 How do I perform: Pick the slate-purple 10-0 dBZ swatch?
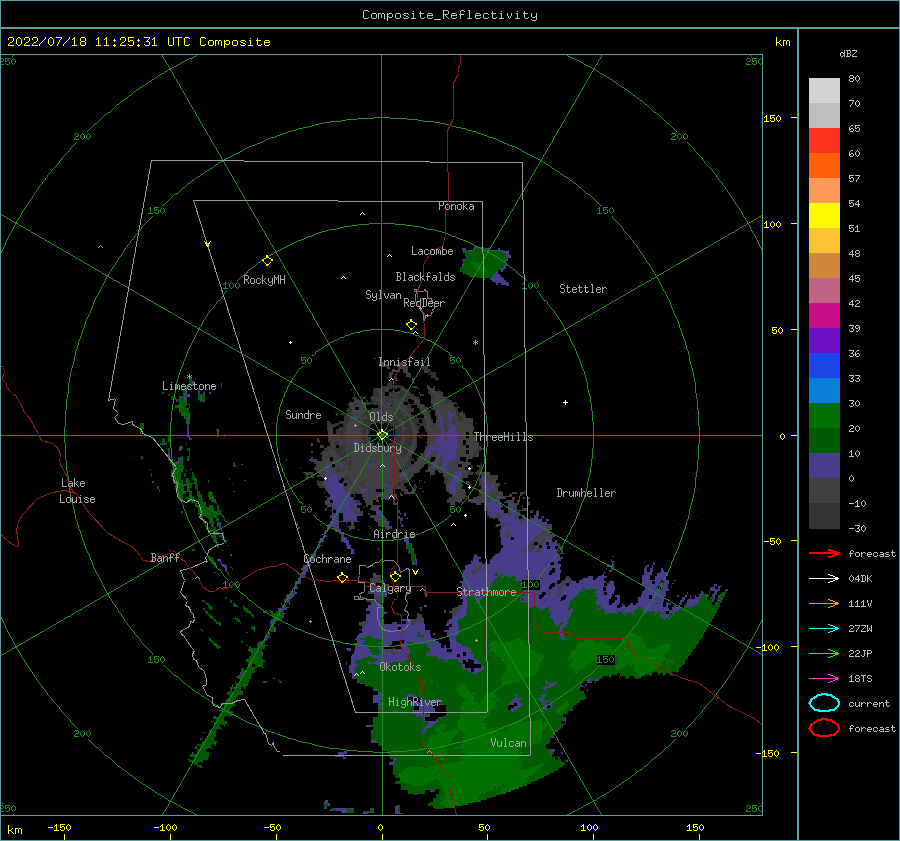[x=824, y=466]
